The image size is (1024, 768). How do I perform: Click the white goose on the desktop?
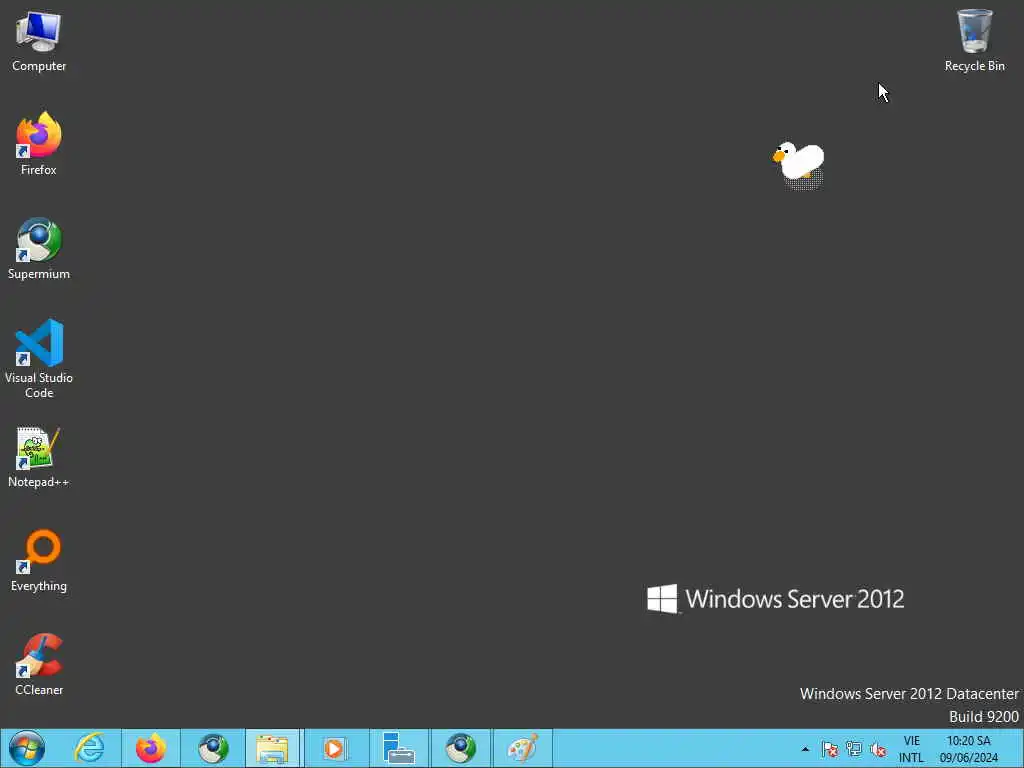tap(799, 161)
